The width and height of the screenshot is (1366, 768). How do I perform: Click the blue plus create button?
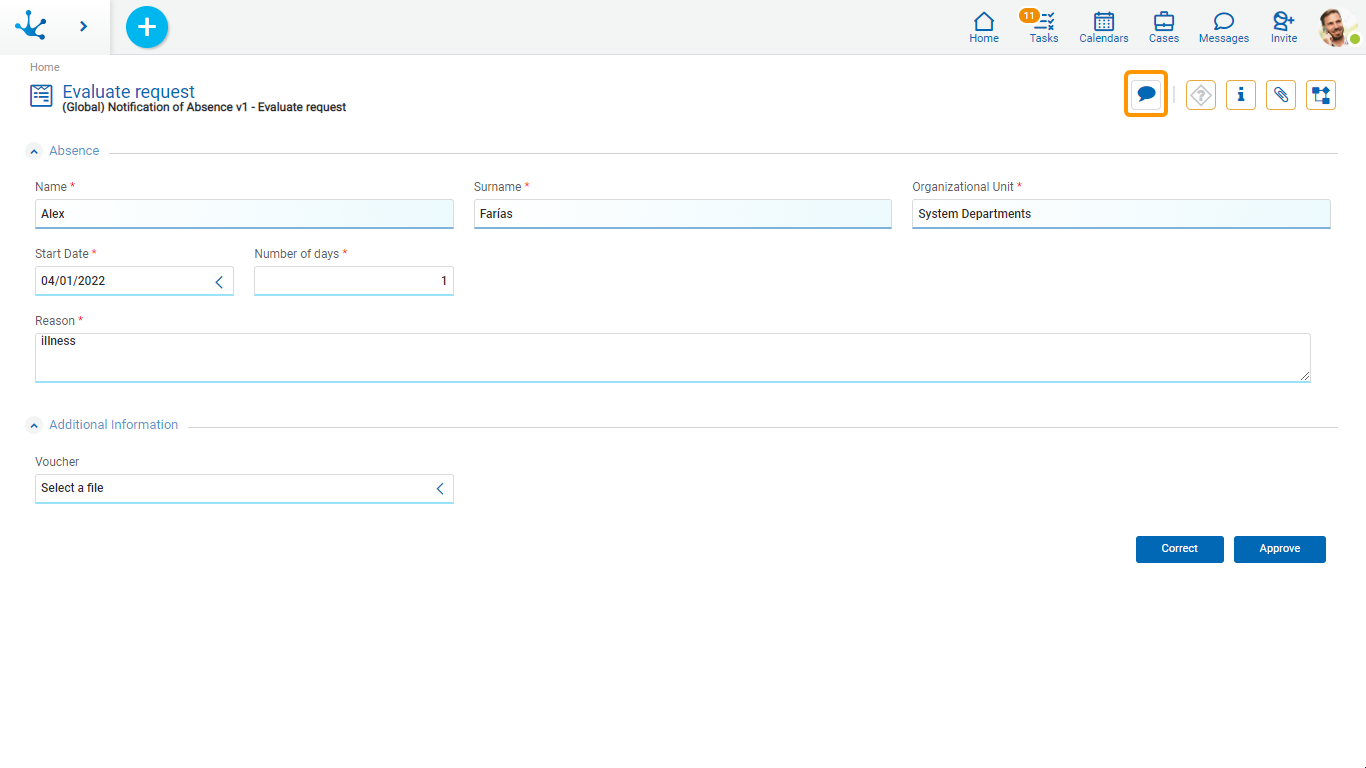(147, 27)
